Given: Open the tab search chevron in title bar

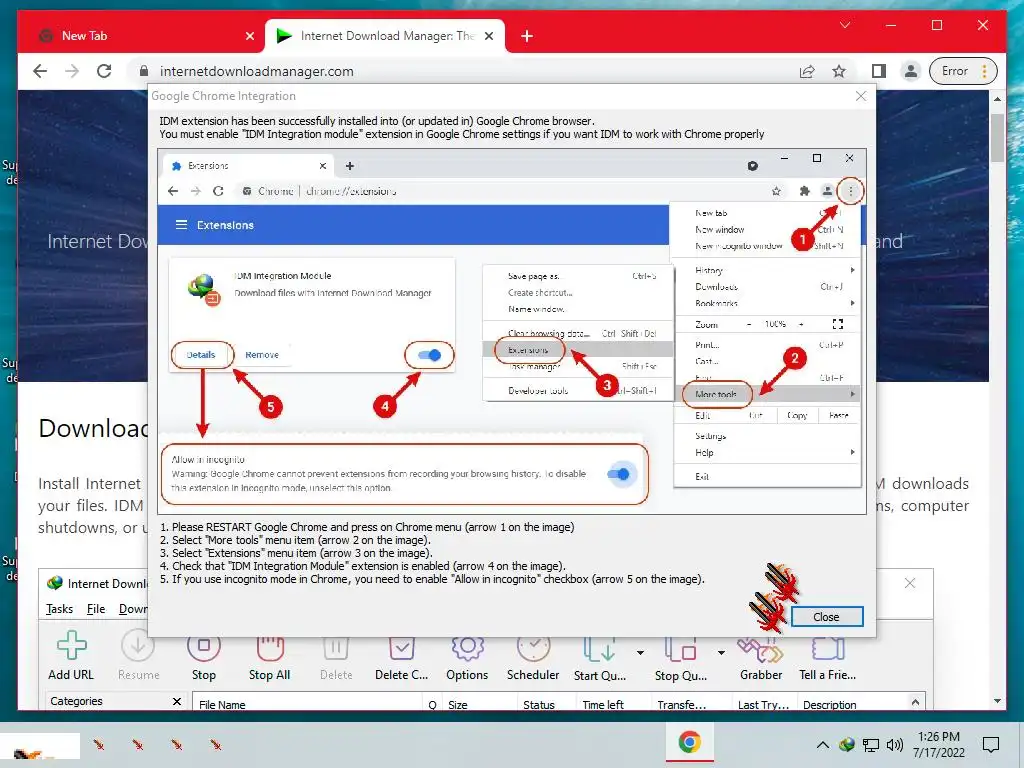Looking at the screenshot, I should click(x=845, y=25).
